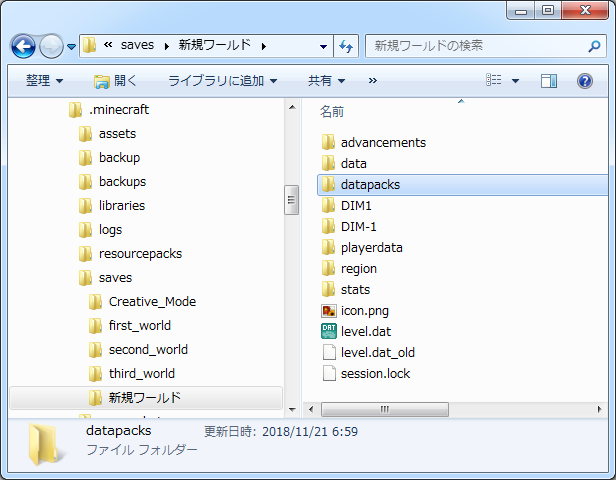Click the change view icon
Screen dimensions: 616x480
point(494,80)
